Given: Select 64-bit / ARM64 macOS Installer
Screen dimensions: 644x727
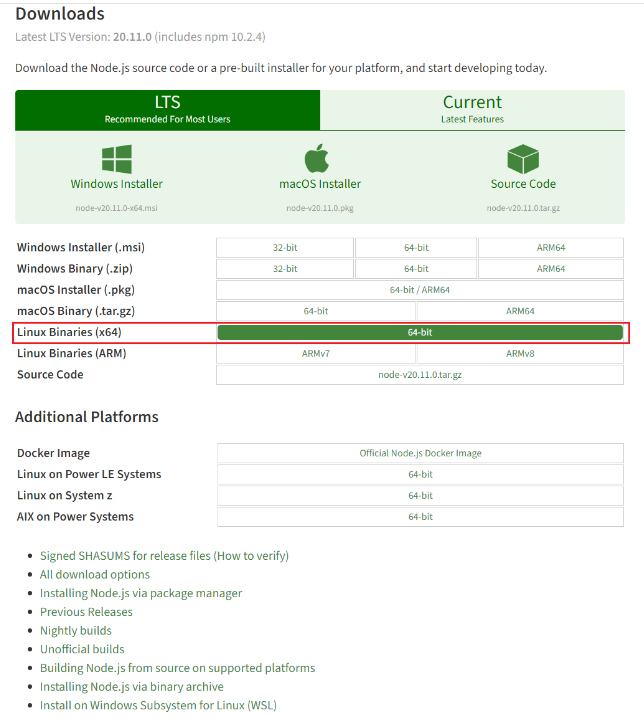Looking at the screenshot, I should pyautogui.click(x=420, y=290).
